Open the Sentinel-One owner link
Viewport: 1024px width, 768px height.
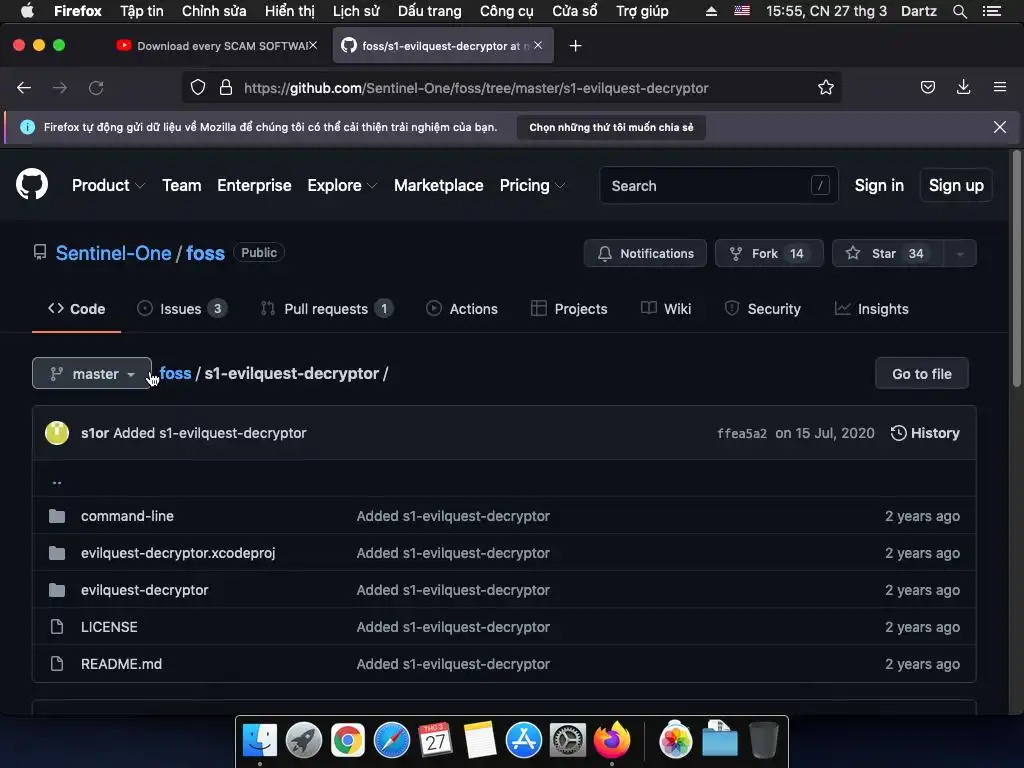[114, 253]
